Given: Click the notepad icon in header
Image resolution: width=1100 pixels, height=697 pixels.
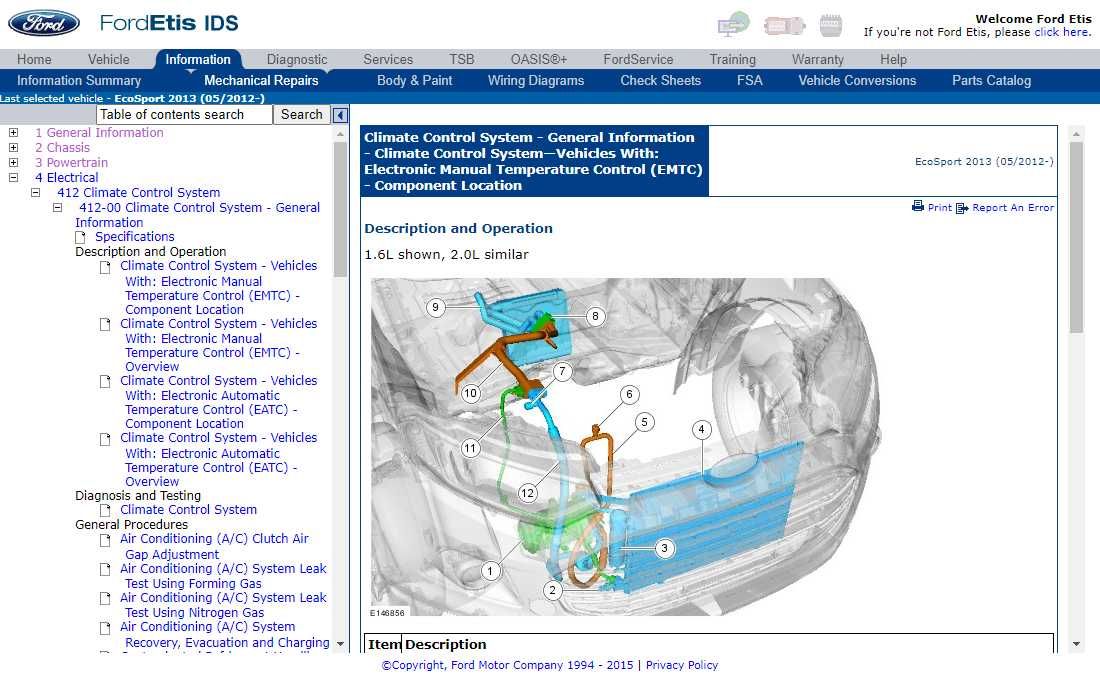Looking at the screenshot, I should point(831,25).
